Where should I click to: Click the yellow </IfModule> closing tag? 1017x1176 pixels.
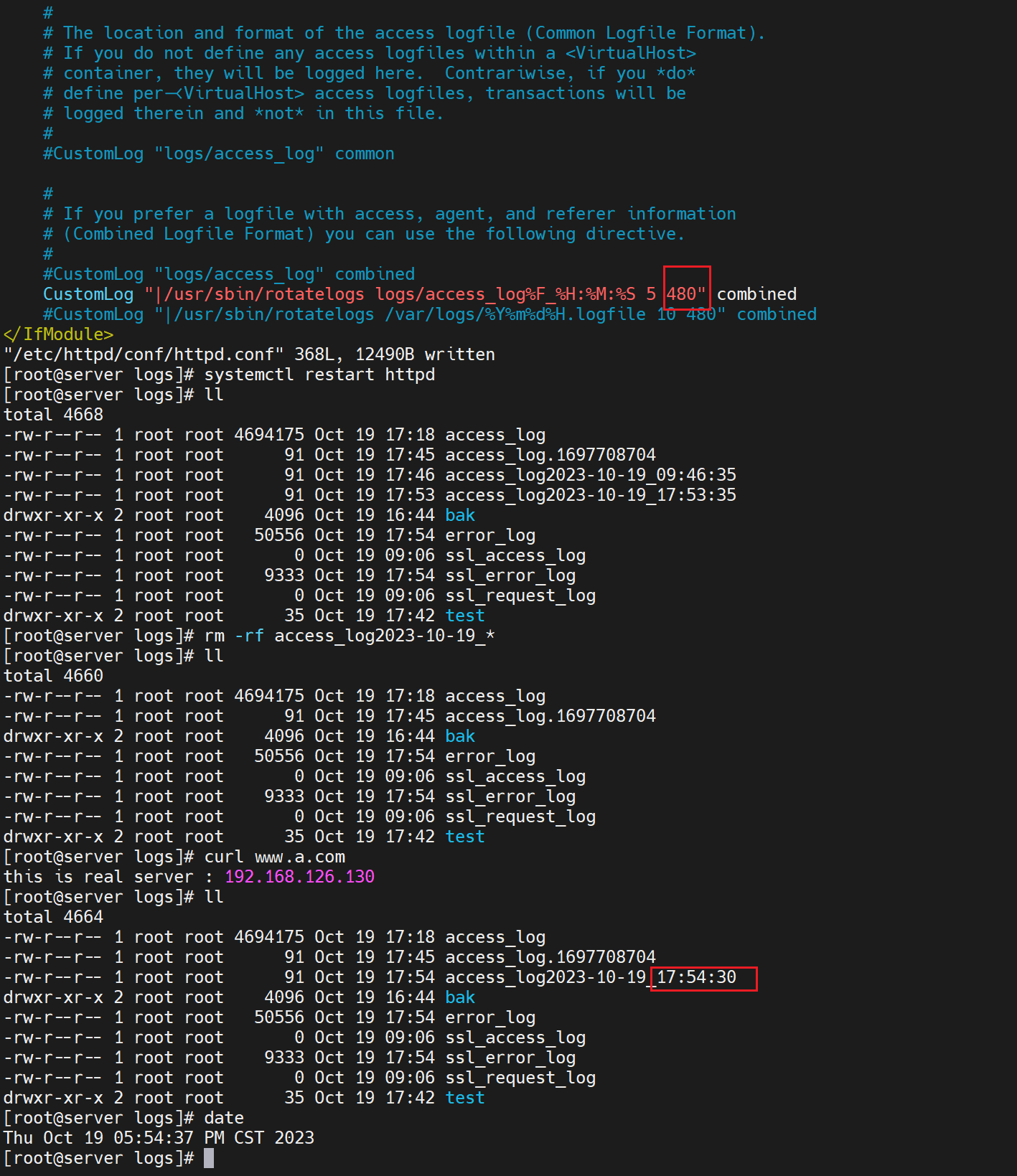coord(58,334)
